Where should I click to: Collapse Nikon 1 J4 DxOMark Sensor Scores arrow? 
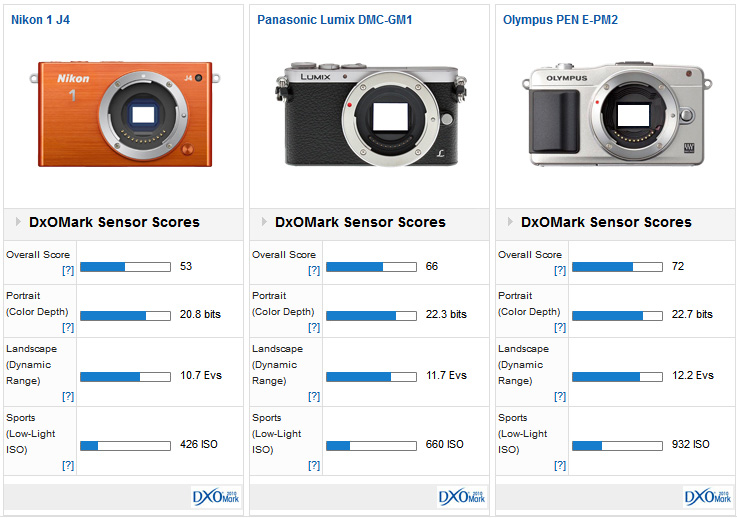point(18,221)
